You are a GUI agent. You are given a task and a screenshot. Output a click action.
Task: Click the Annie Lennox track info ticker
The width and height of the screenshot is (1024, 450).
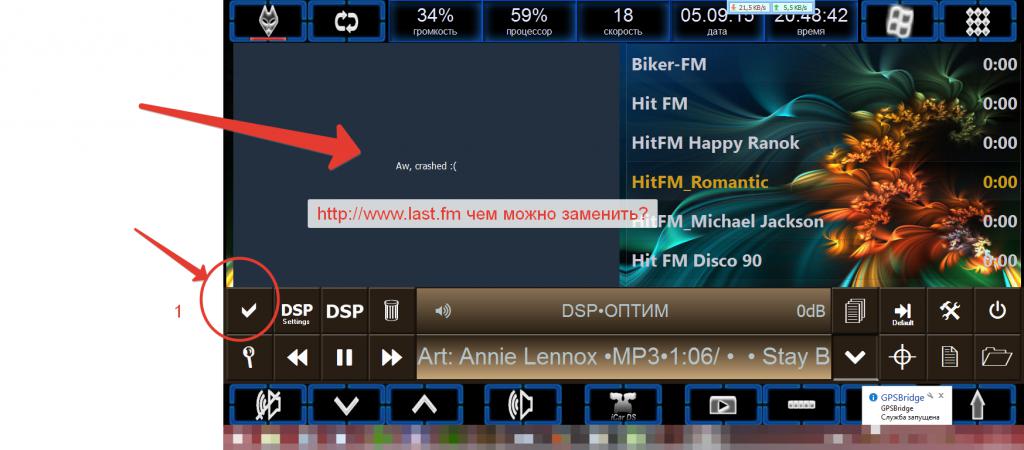click(624, 357)
